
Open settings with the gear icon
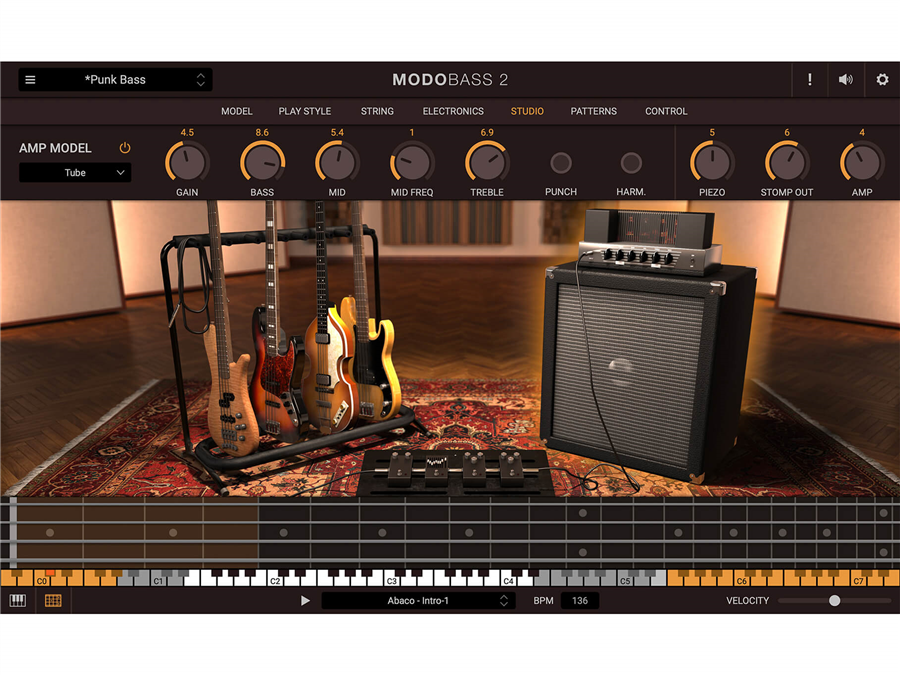882,80
